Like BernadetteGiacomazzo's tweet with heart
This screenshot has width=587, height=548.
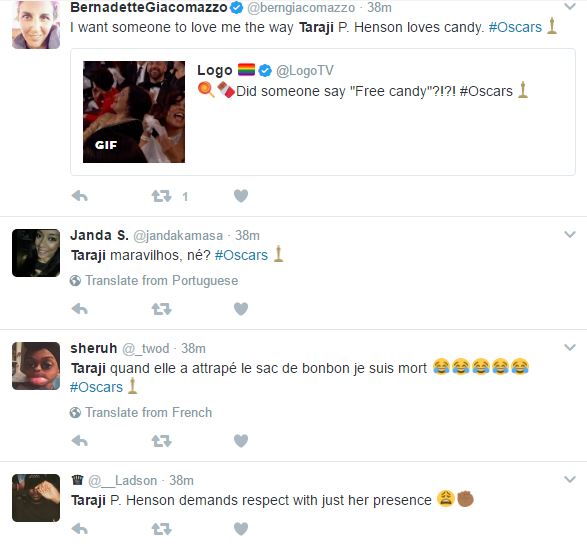[x=241, y=196]
